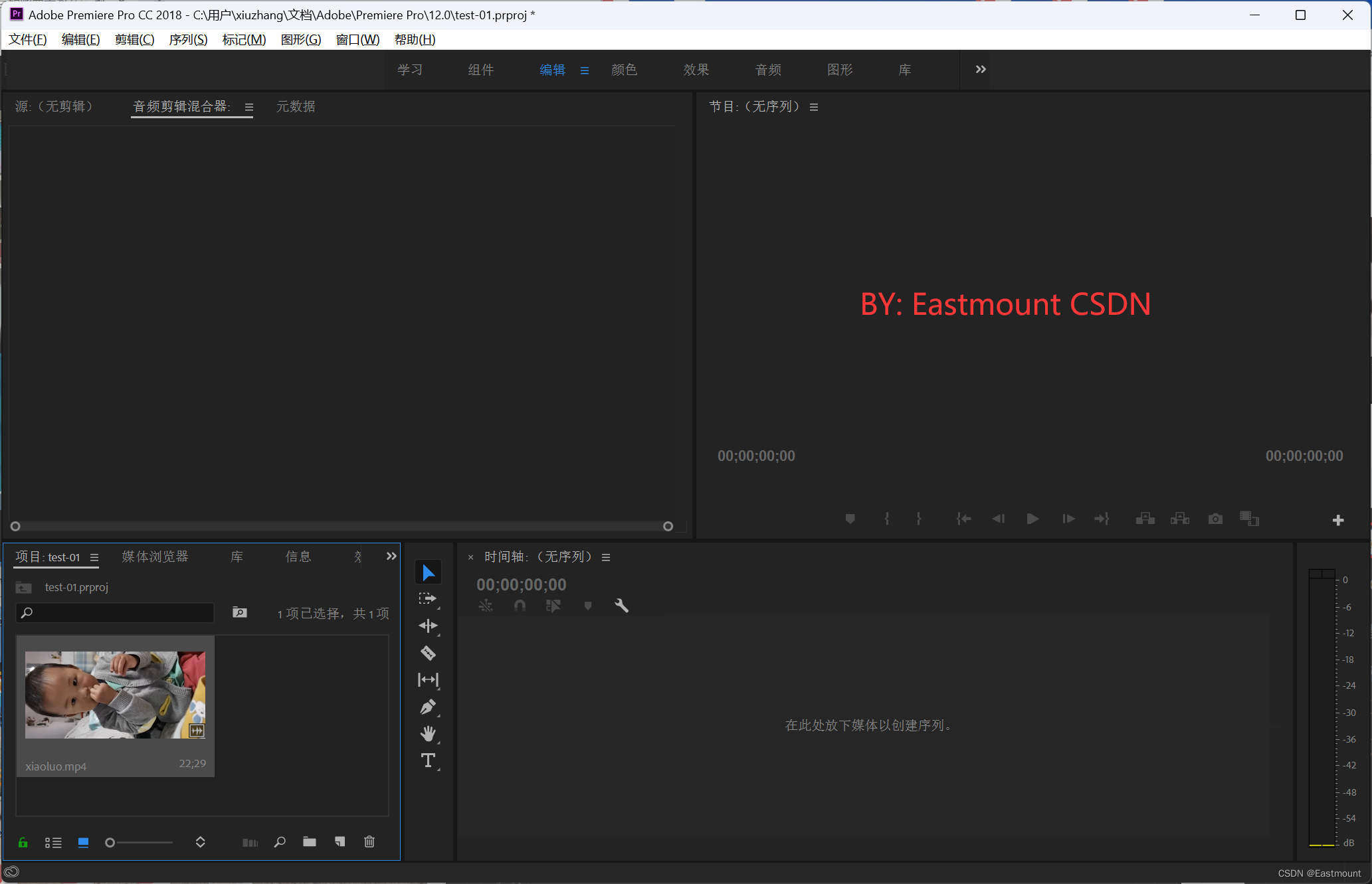Select the Pen tool

tap(429, 707)
